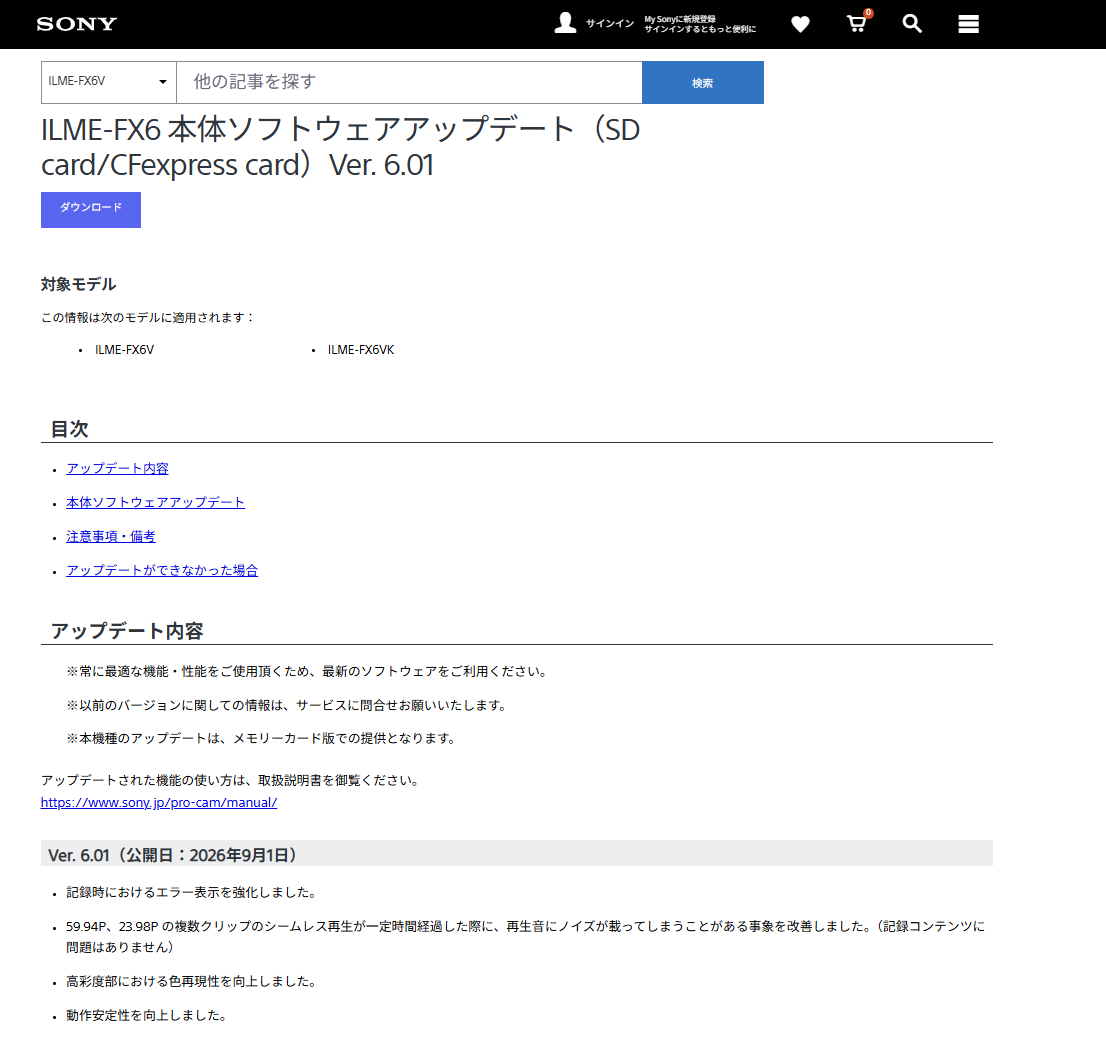
Task: Open the アップデート内容 contents link
Action: coord(117,468)
